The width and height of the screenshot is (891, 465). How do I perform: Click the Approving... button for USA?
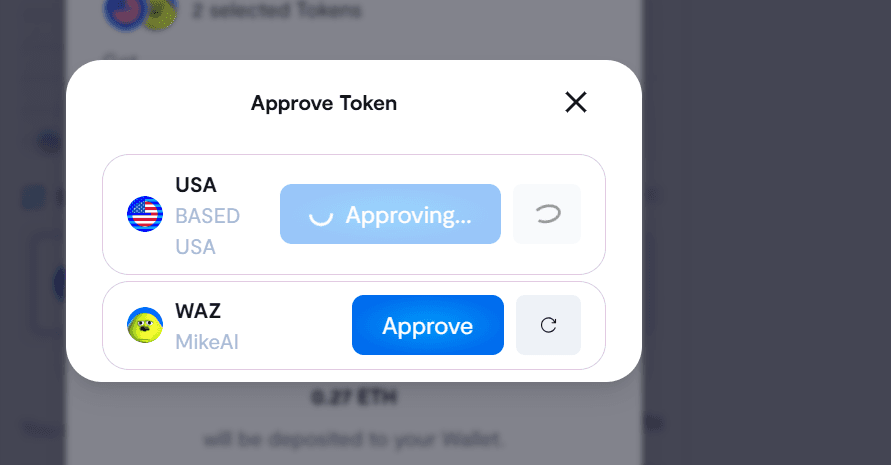pyautogui.click(x=390, y=214)
